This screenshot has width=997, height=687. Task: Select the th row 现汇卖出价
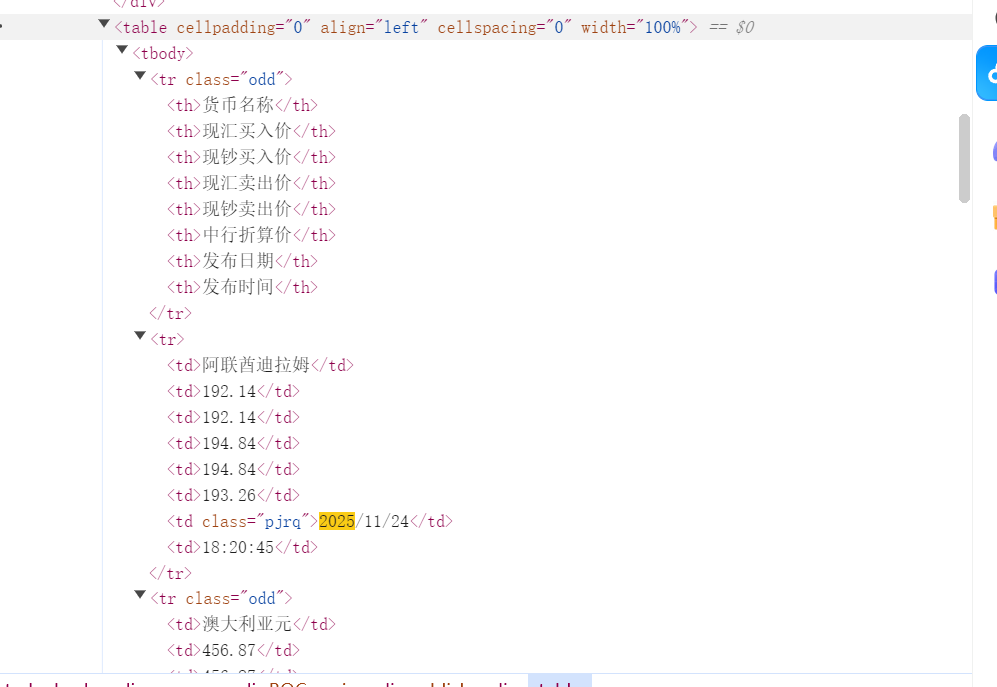(x=251, y=183)
